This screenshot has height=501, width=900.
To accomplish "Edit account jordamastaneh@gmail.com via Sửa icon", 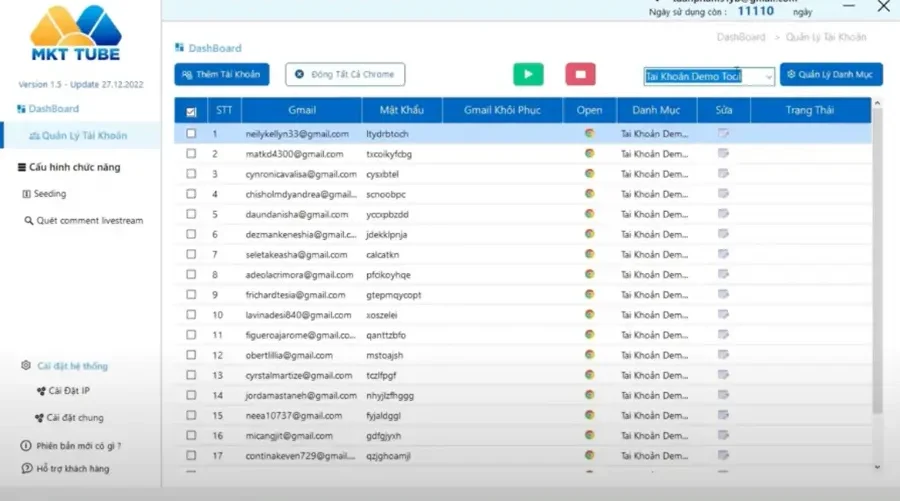I will 723,395.
